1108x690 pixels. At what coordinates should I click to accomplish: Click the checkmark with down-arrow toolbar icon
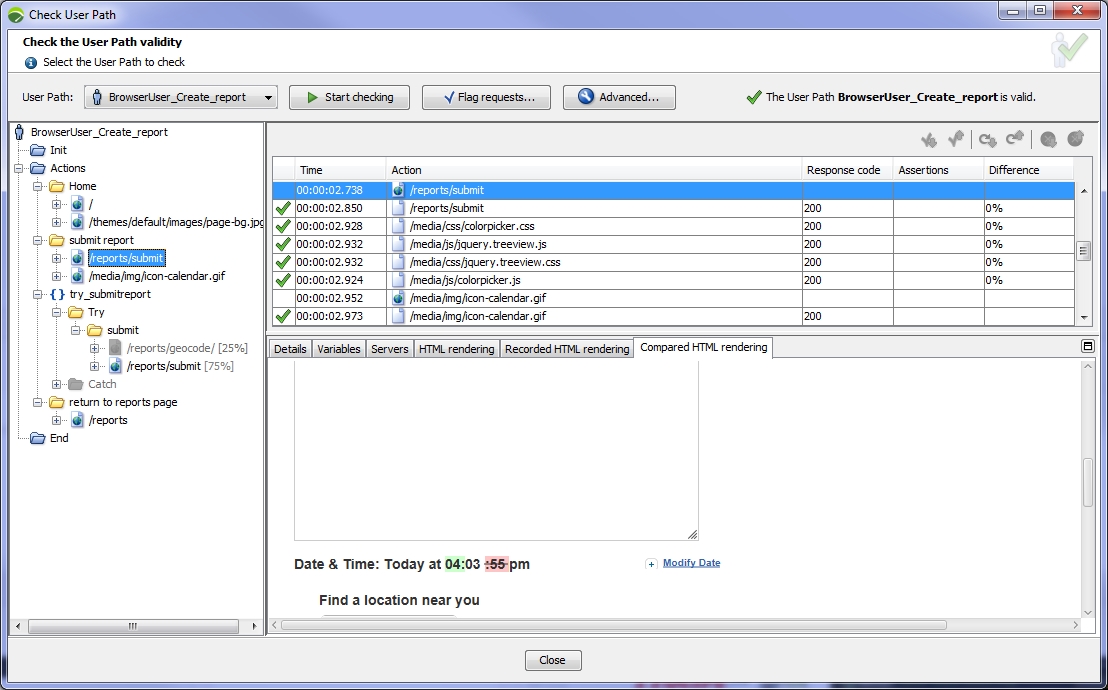[x=929, y=140]
